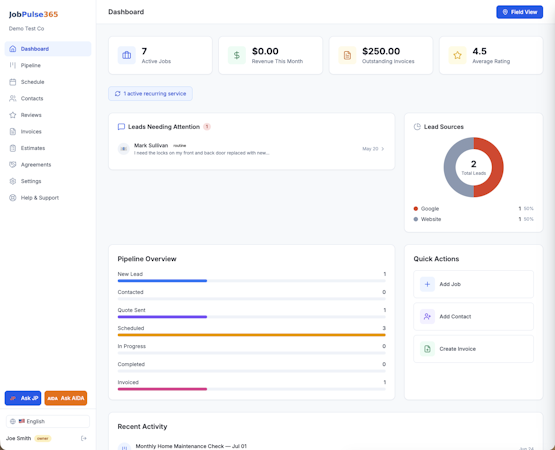Click the Ask AIDA button
The height and width of the screenshot is (450, 555).
tap(66, 398)
